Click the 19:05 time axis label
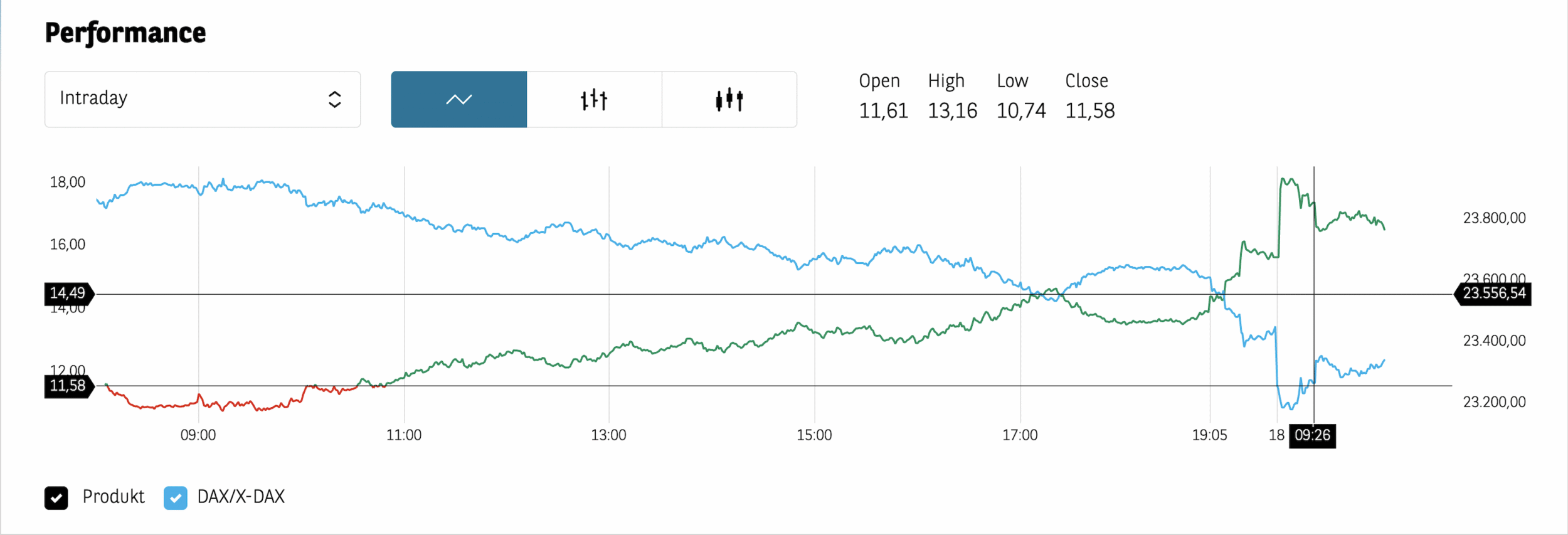This screenshot has height=535, width=1568. pos(1209,435)
